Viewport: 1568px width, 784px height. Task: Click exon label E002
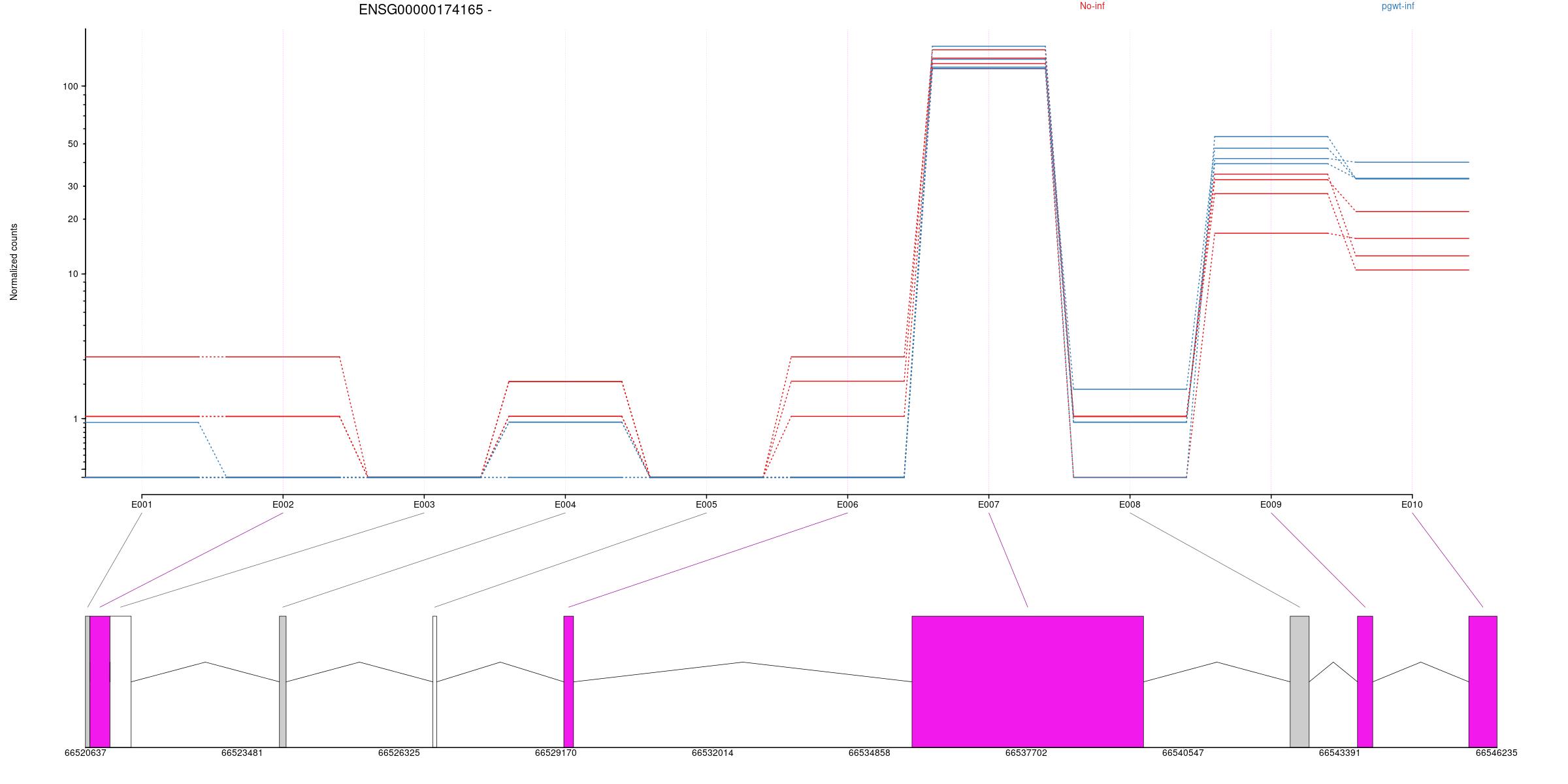(x=283, y=504)
